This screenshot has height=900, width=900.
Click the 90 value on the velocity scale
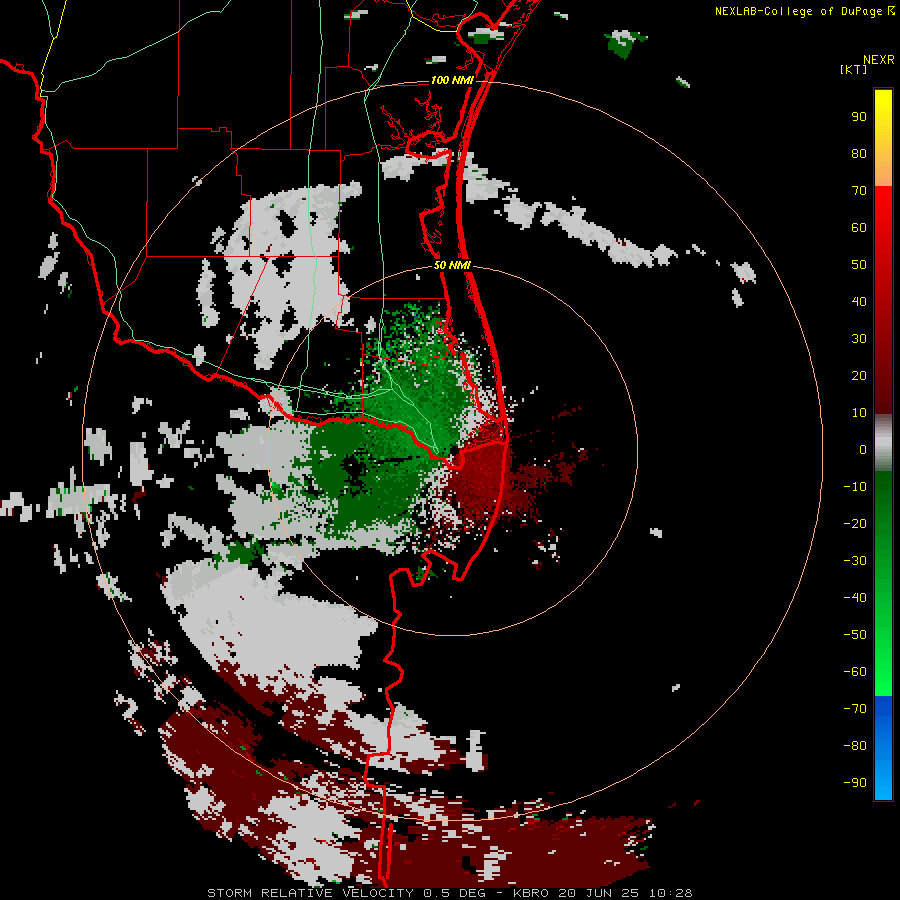pos(859,117)
